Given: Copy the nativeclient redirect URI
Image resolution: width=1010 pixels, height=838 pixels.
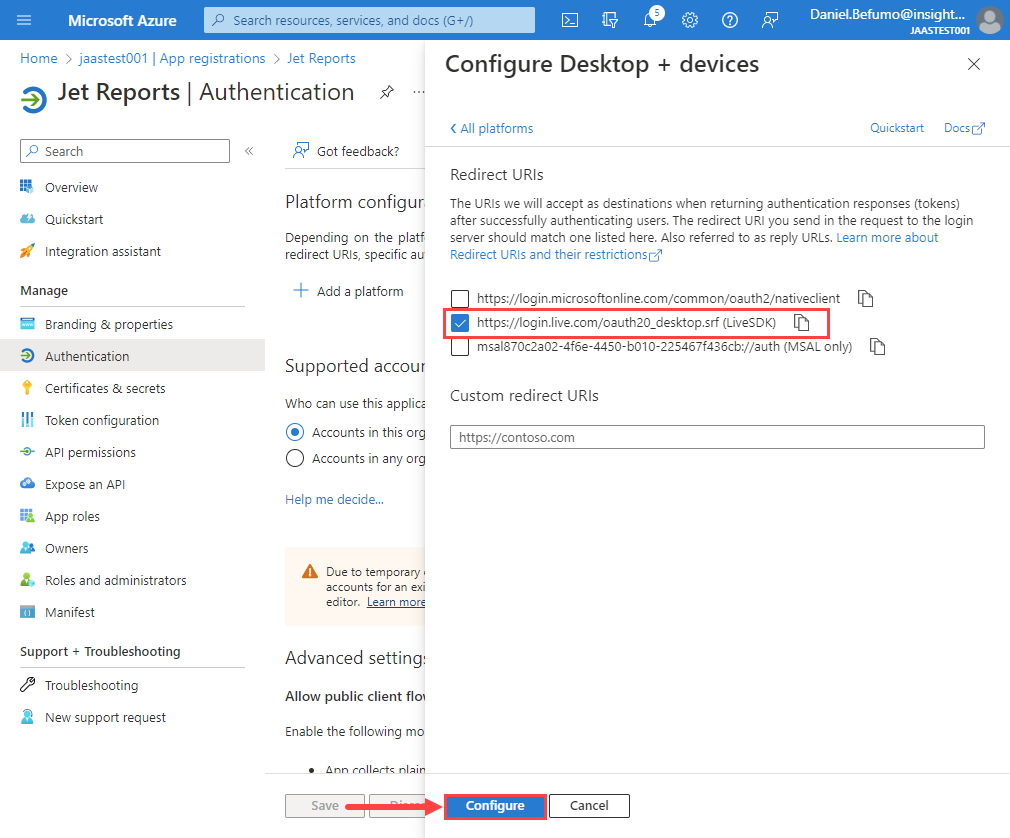Looking at the screenshot, I should (866, 298).
